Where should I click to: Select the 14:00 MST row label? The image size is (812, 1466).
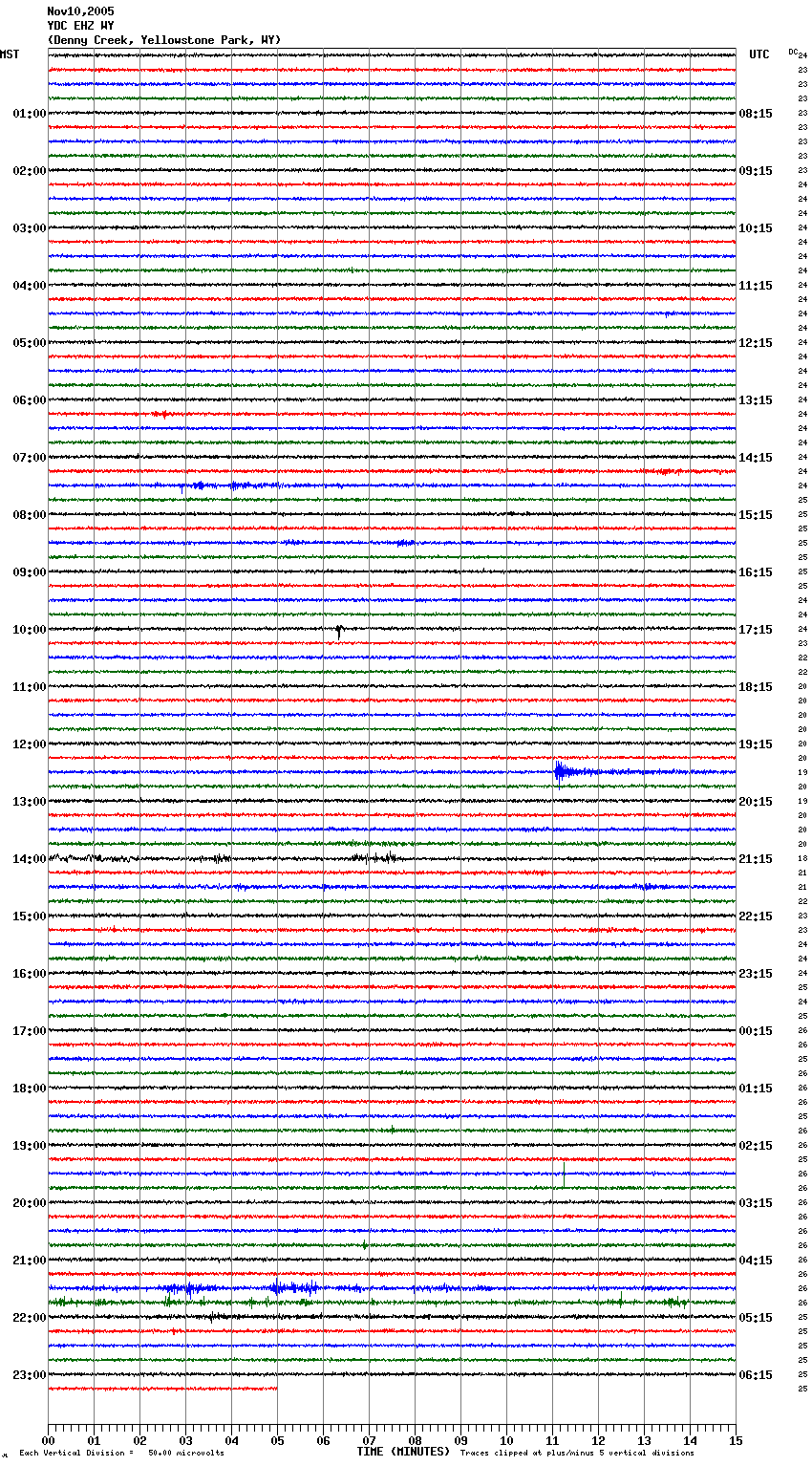point(29,859)
